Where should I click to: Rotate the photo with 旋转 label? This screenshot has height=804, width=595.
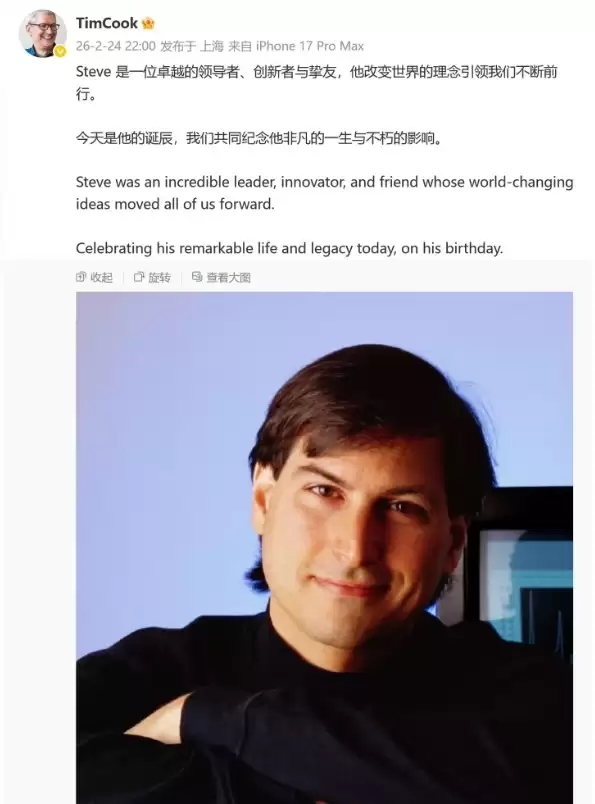[x=159, y=277]
